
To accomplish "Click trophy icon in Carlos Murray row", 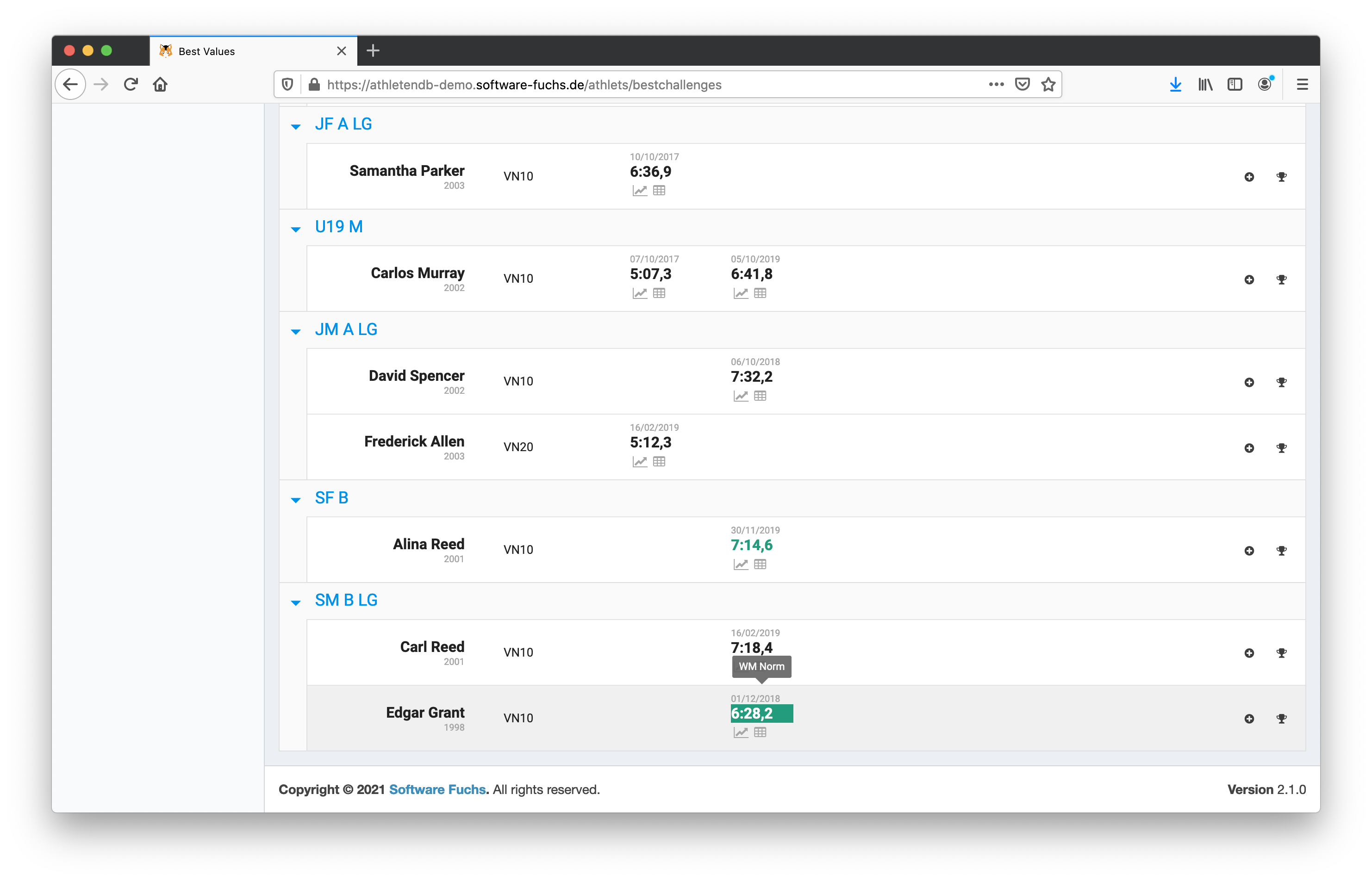I will click(1282, 280).
